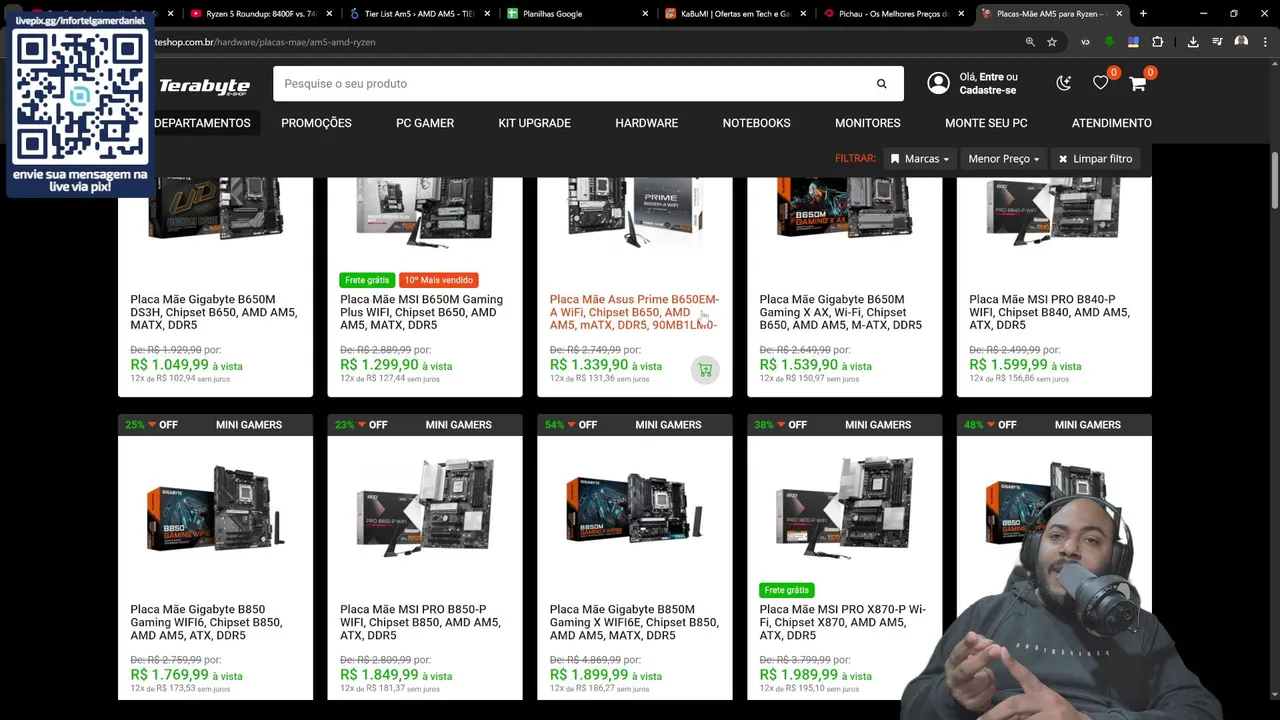Go to PC GAMER section
Screen dimensions: 1280x720
click(425, 123)
